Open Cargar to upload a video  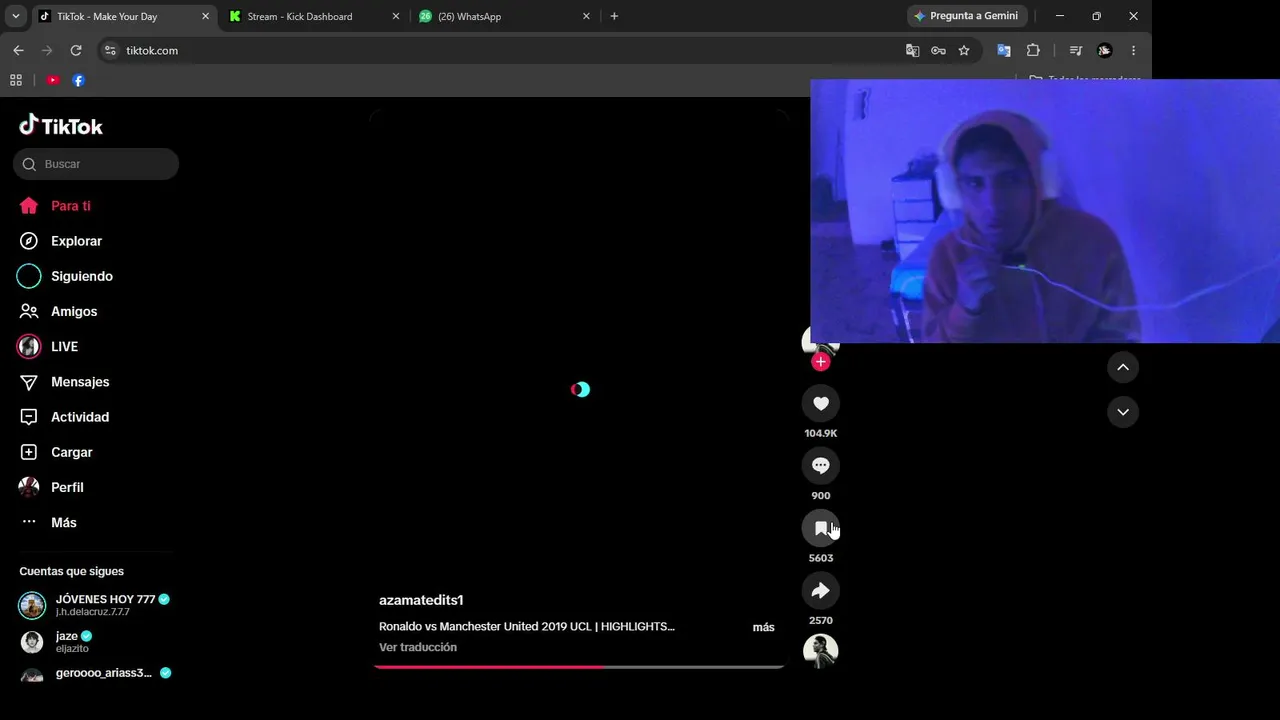tap(57, 452)
